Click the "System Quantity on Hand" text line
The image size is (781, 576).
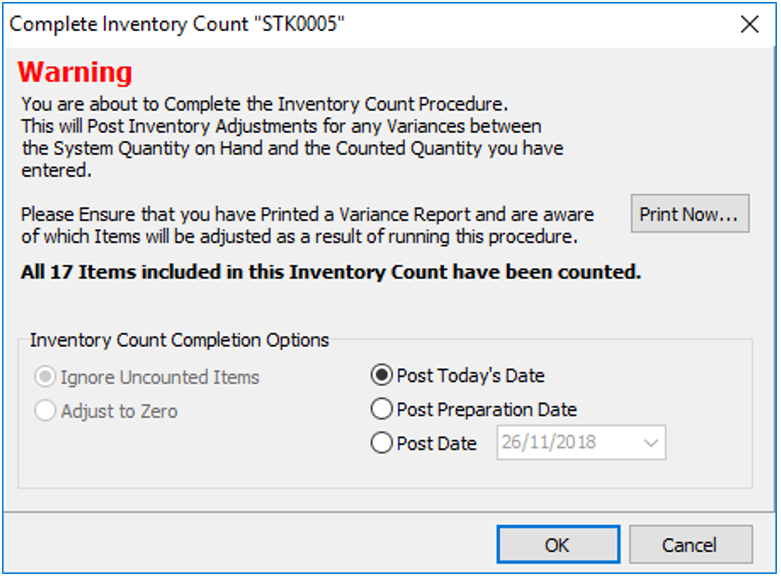(x=292, y=149)
